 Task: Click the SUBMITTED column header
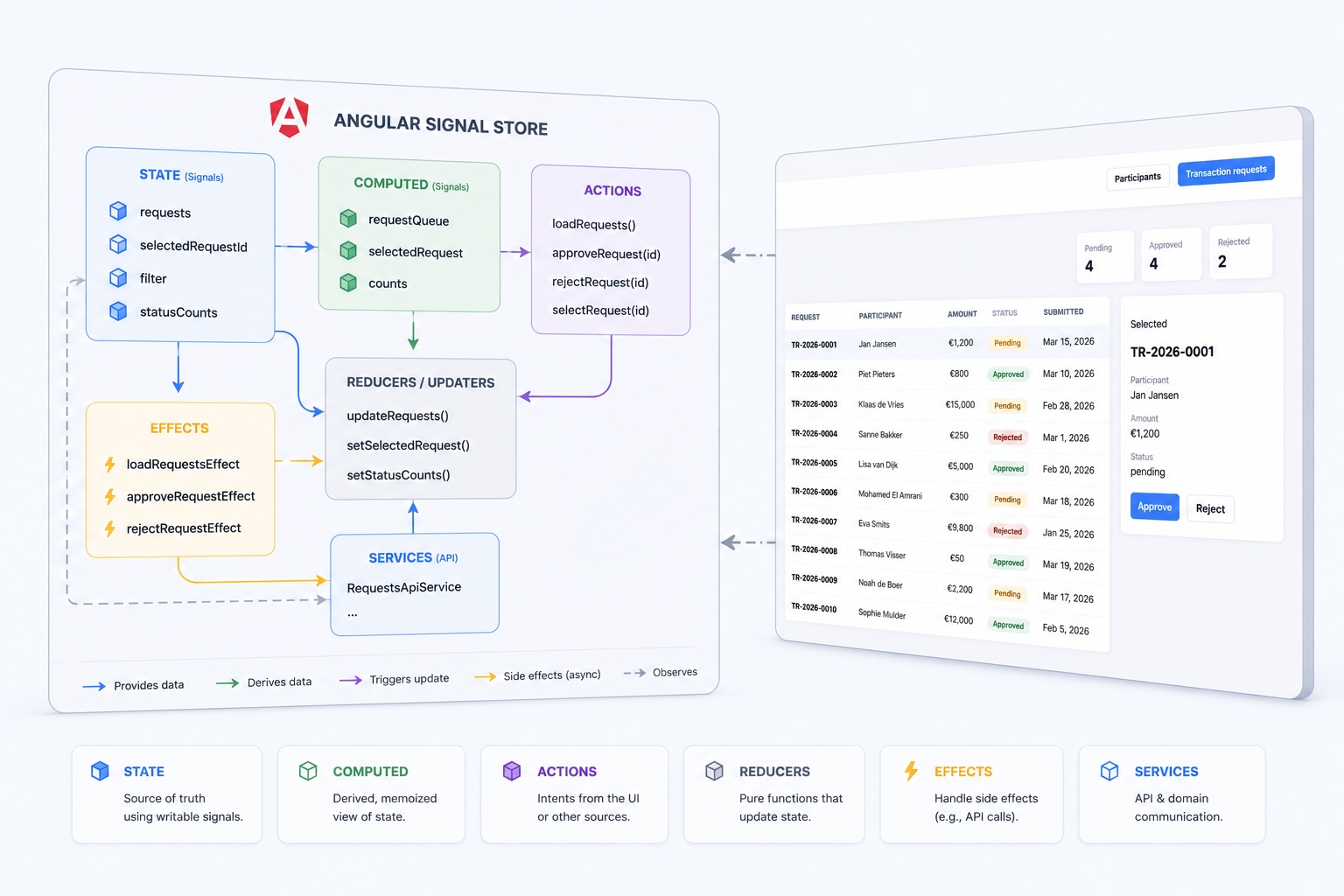click(x=1063, y=311)
